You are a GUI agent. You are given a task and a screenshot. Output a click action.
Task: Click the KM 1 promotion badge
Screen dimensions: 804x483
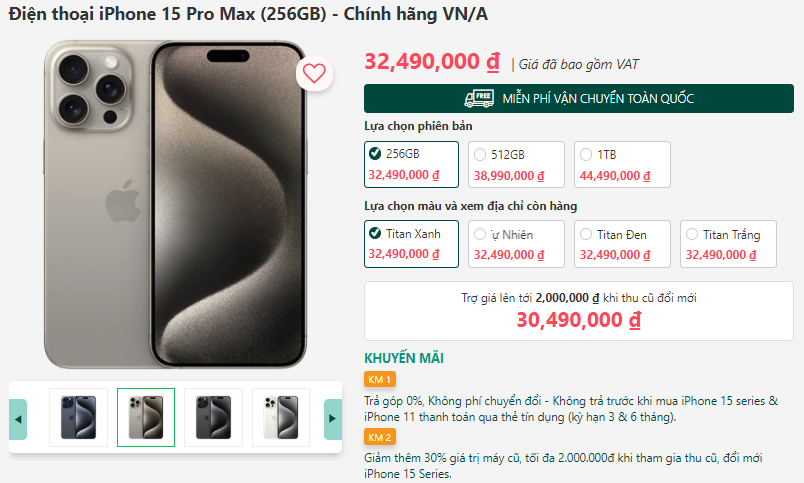point(379,379)
